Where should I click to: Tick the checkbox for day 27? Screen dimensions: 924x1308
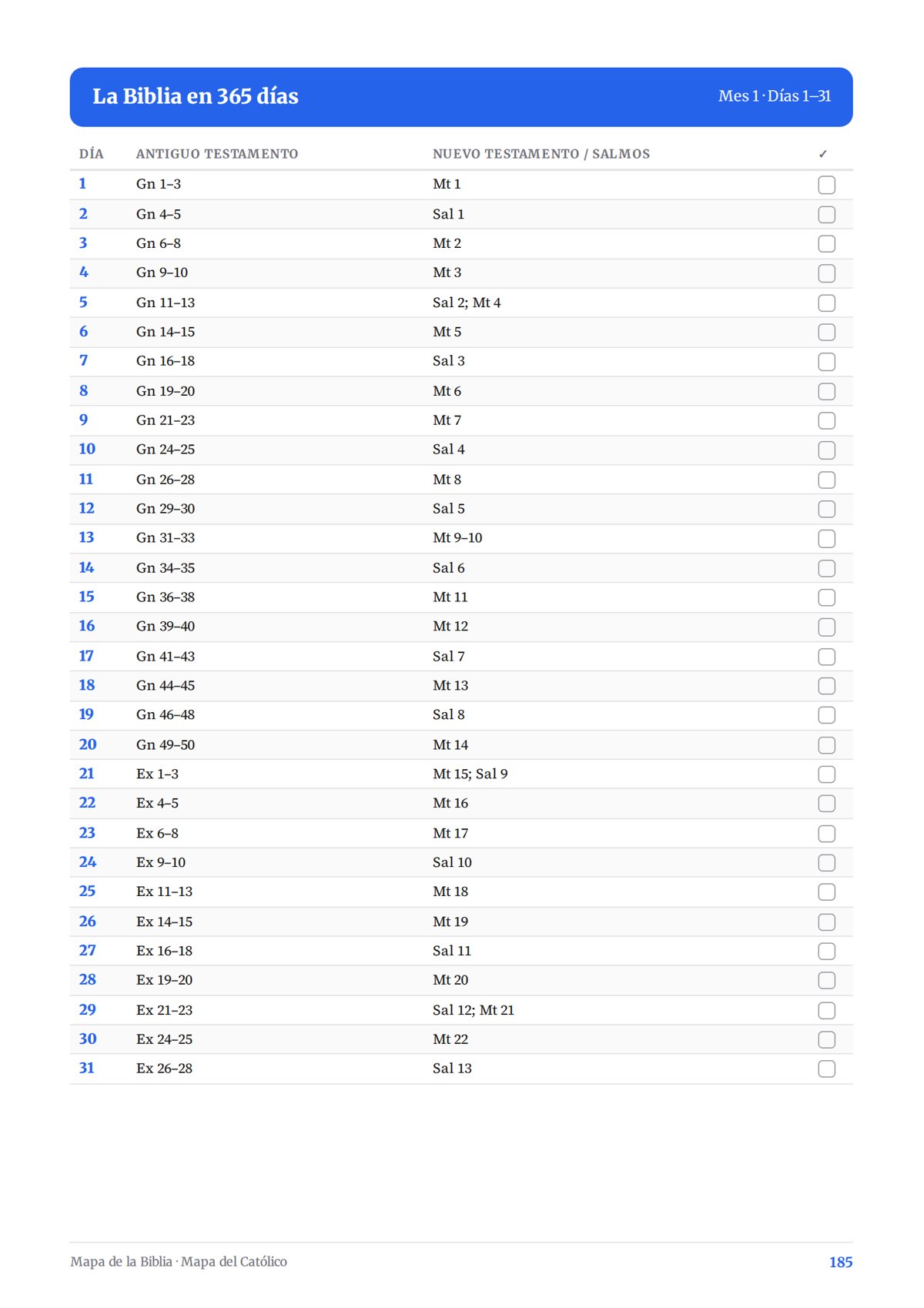click(x=826, y=952)
